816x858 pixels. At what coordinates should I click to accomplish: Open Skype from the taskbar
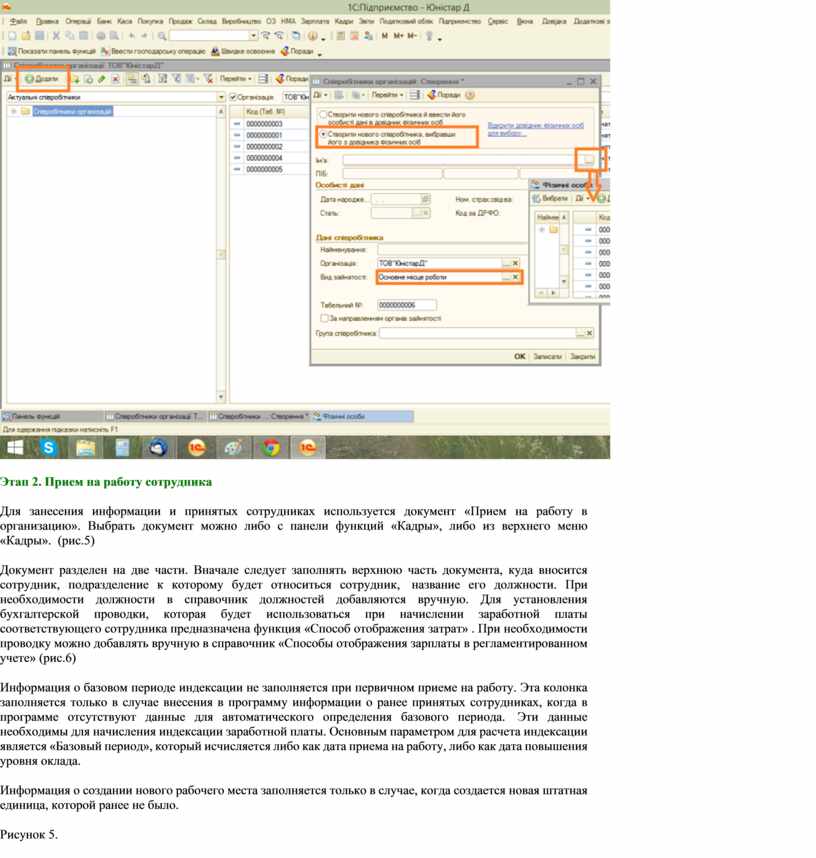[x=49, y=448]
